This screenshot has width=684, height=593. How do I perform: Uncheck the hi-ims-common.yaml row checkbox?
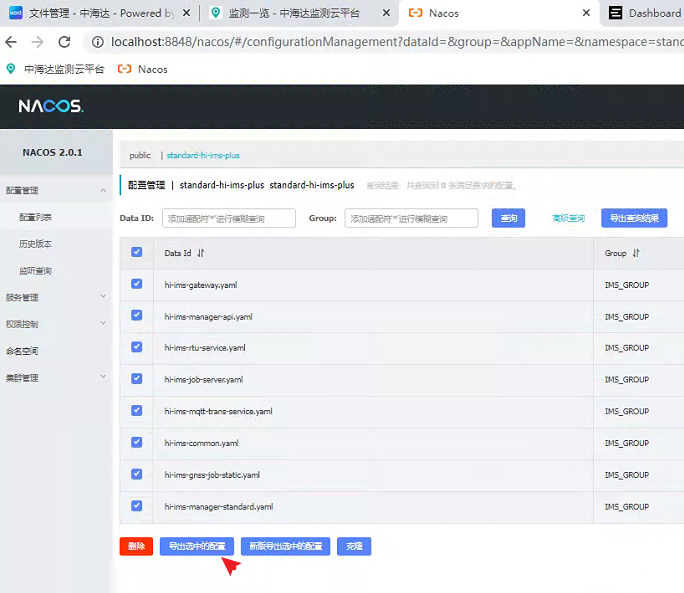[137, 443]
